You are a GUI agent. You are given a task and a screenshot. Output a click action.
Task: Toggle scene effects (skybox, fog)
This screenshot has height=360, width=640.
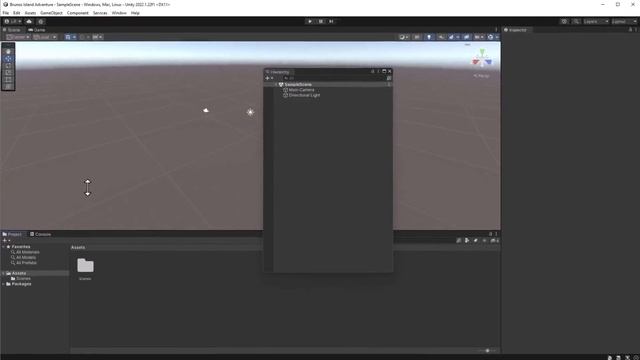(451, 37)
